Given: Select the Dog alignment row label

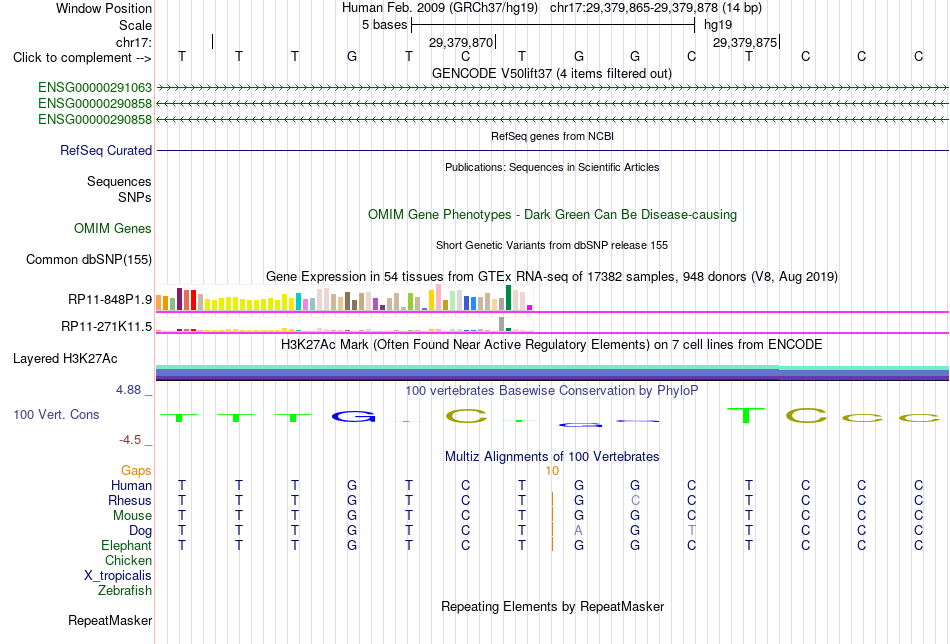Looking at the screenshot, I should pyautogui.click(x=140, y=531).
